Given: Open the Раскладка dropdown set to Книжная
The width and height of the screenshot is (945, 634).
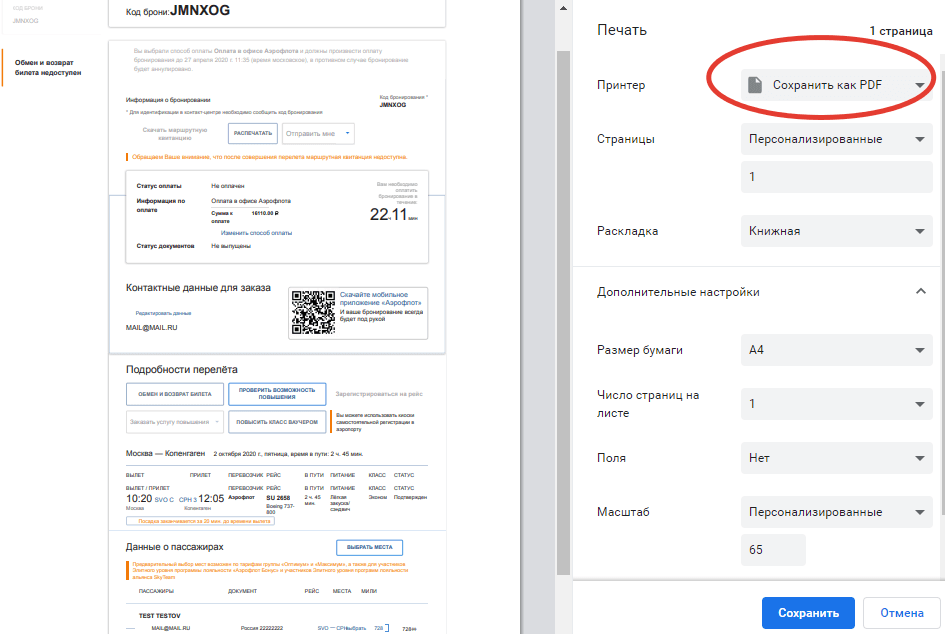Looking at the screenshot, I should point(836,231).
